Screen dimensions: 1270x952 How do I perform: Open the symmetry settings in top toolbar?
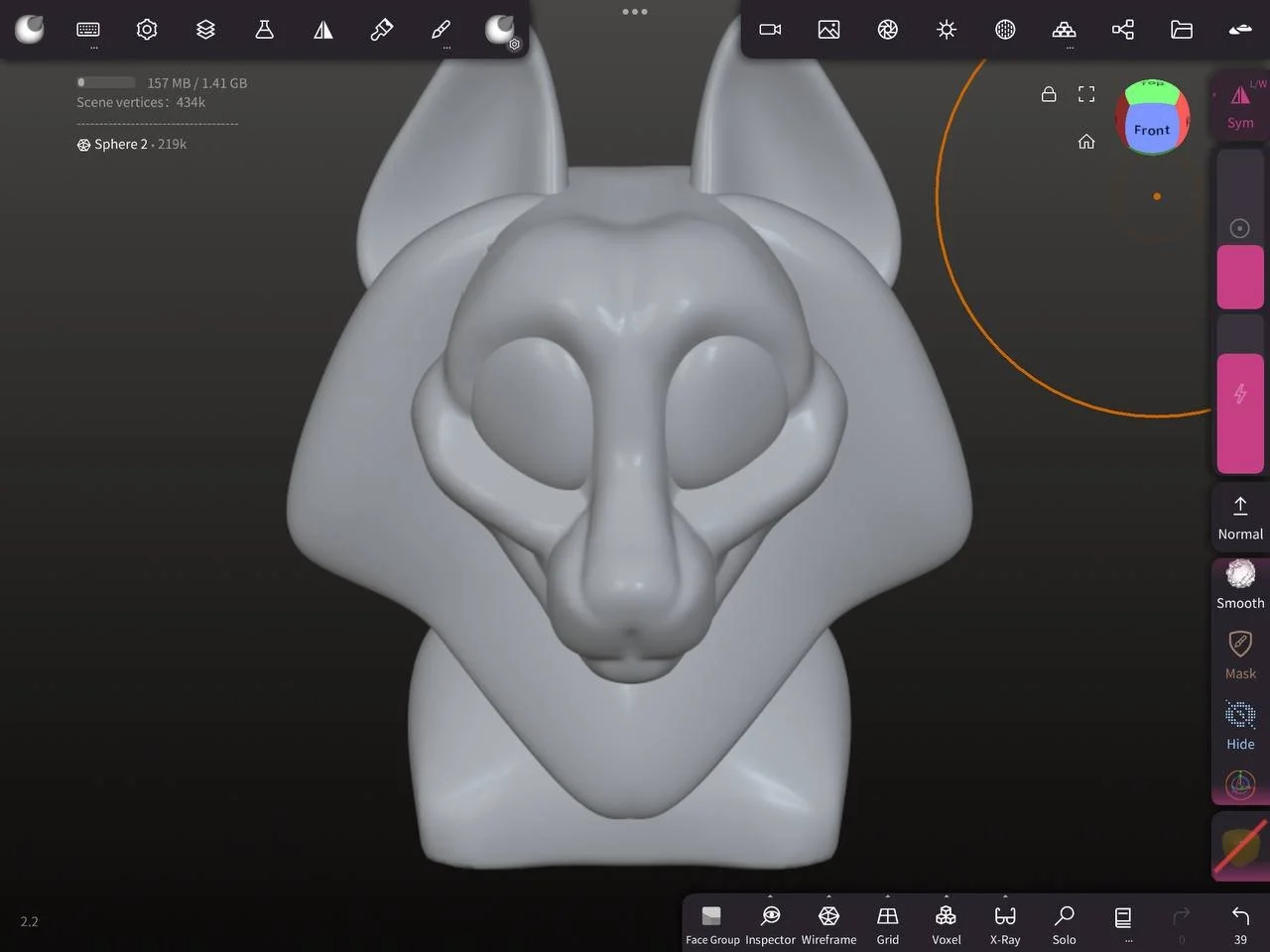(323, 30)
